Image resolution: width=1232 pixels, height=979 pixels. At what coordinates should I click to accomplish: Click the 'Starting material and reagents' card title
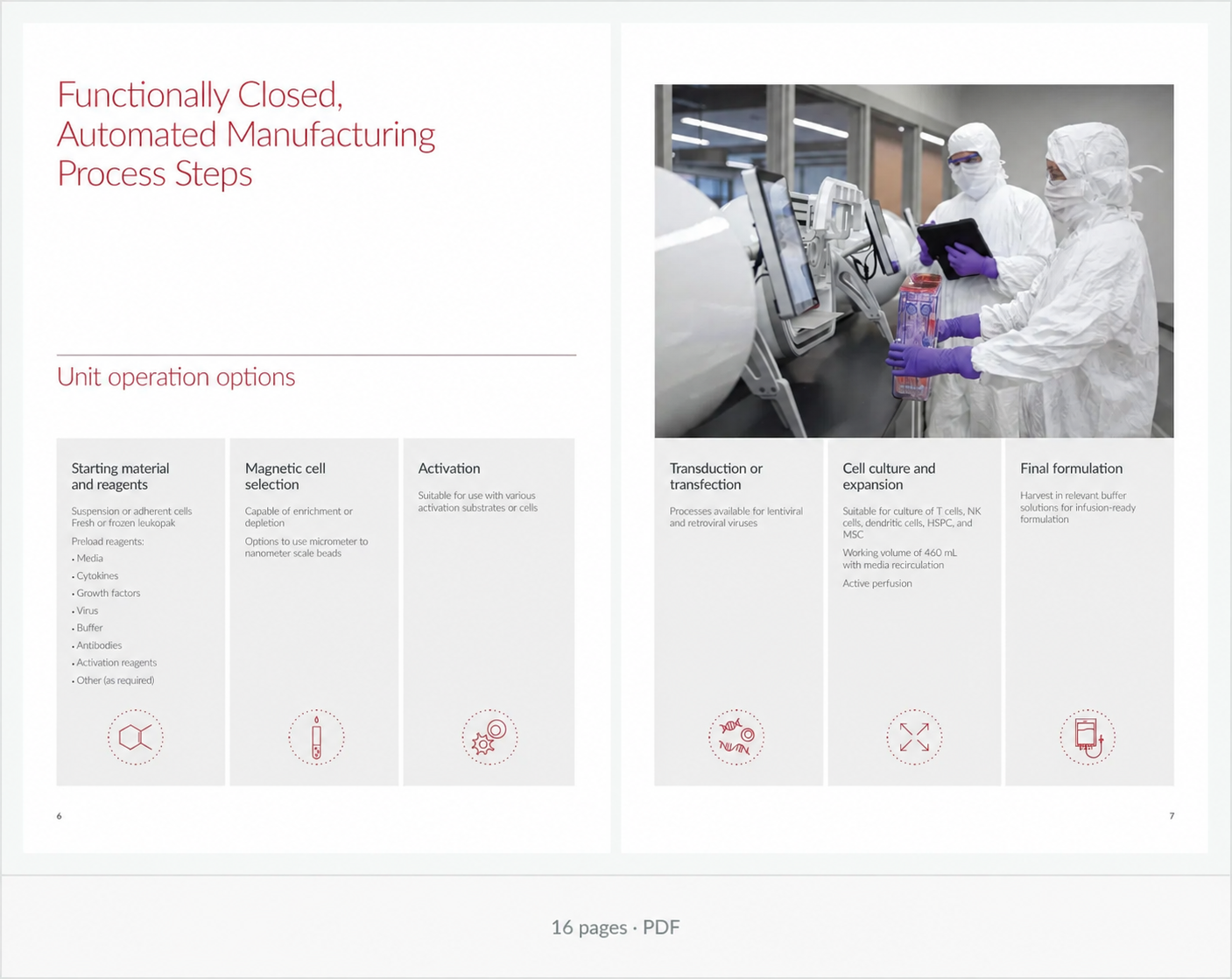(121, 476)
